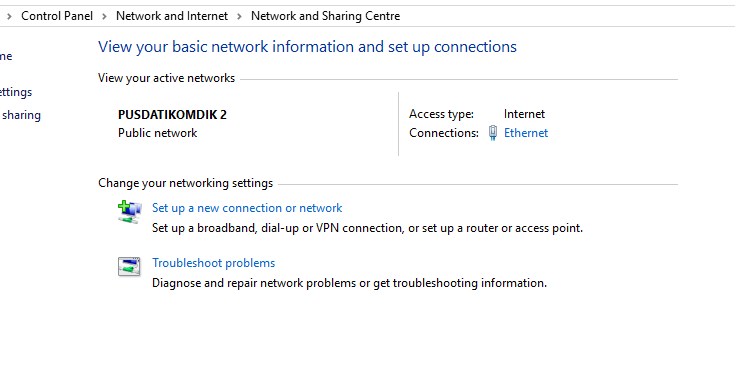This screenshot has width=735, height=369.
Task: Open the partially visible link ending in 'ne'
Action: point(6,56)
